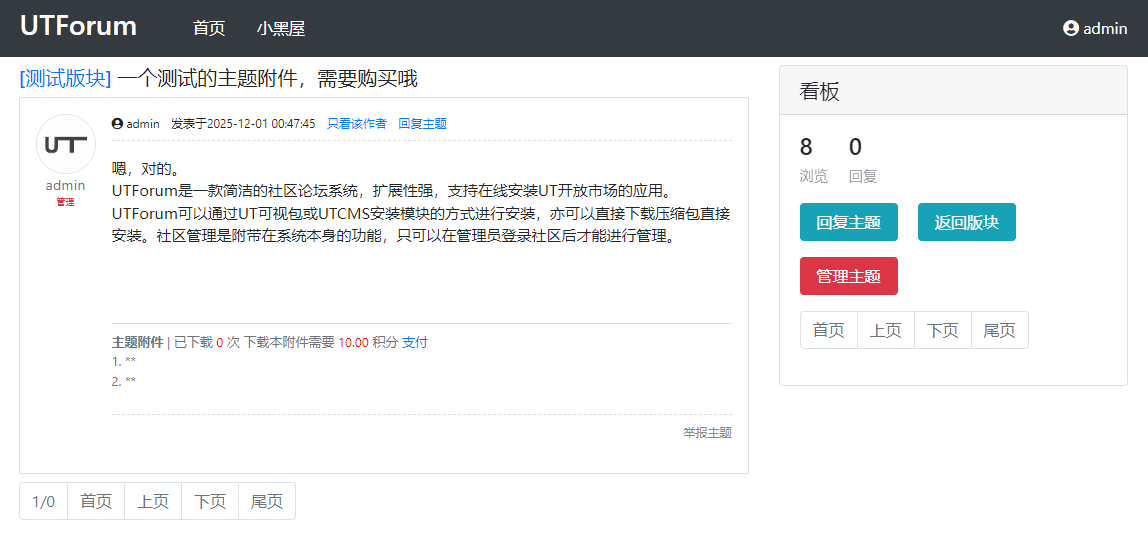Click 只看该作者 to filter posts by author

coord(357,124)
